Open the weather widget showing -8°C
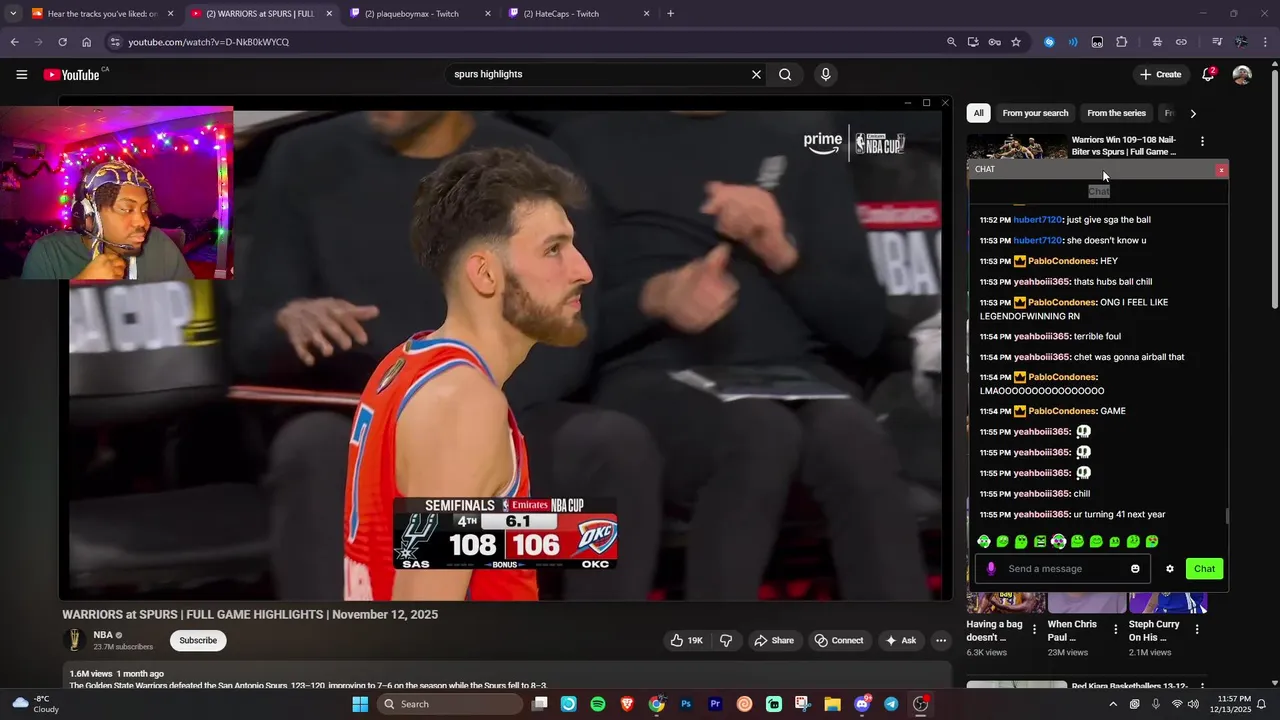Screen dimensions: 1280x720 click(x=36, y=704)
